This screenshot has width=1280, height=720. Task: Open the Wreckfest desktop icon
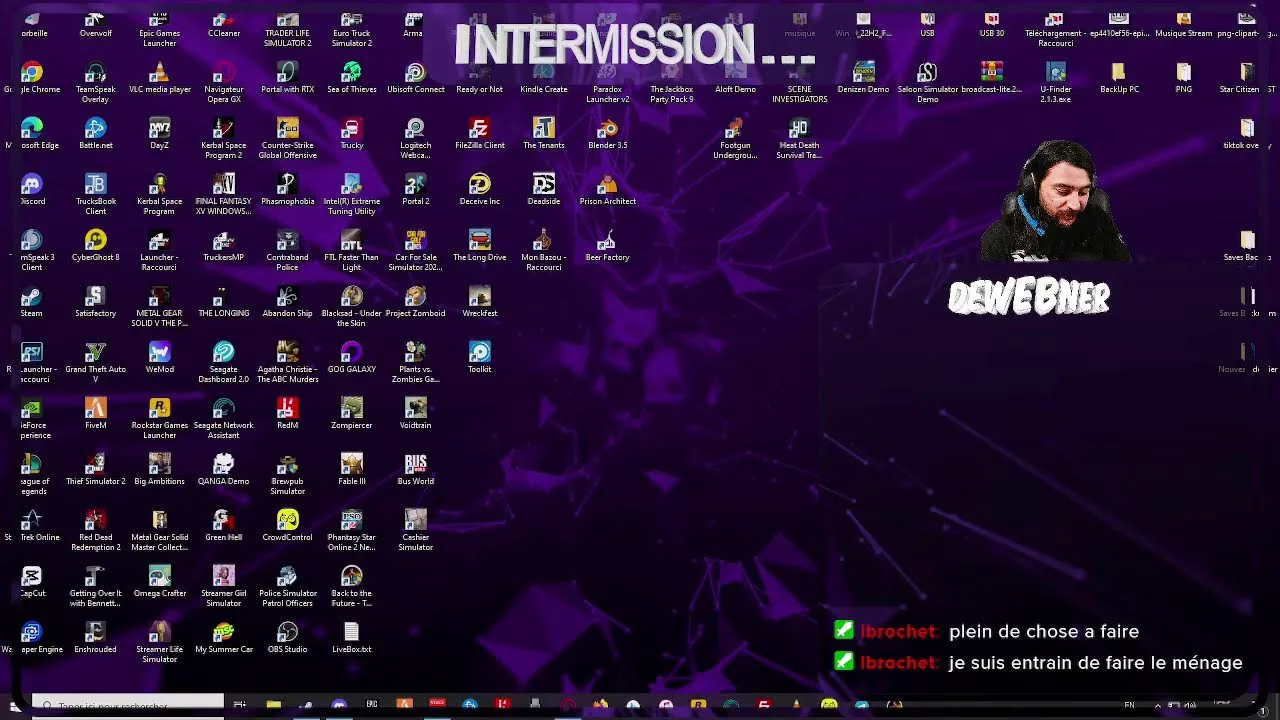point(479,302)
